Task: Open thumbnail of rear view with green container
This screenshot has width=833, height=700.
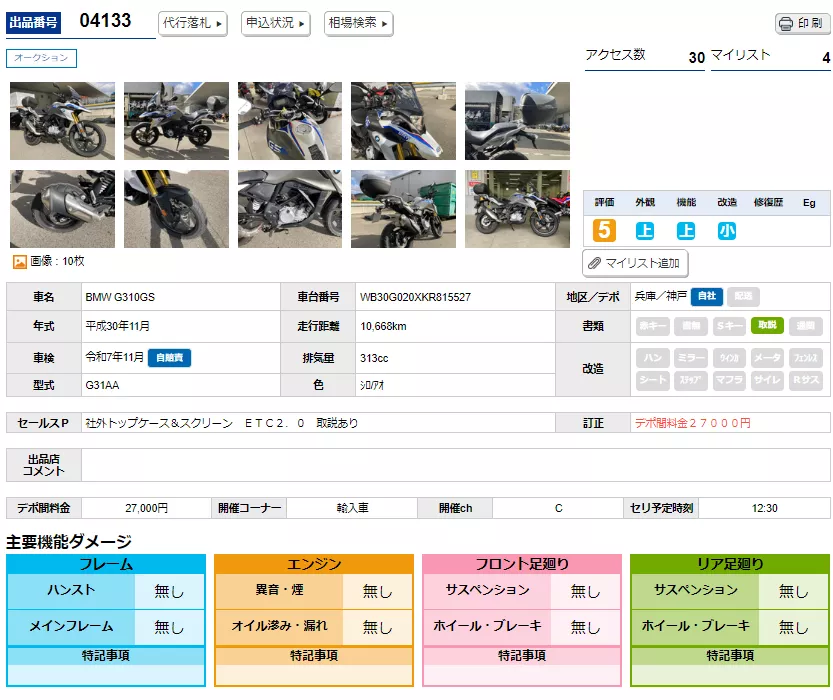Action: coord(403,209)
